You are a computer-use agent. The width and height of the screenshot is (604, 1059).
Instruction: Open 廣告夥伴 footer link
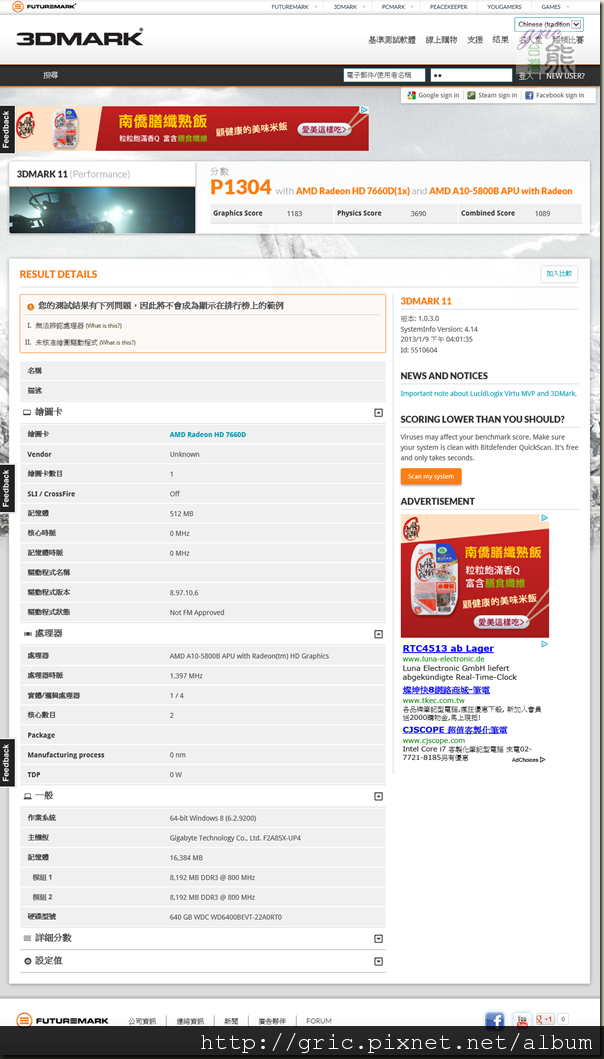coord(272,1021)
